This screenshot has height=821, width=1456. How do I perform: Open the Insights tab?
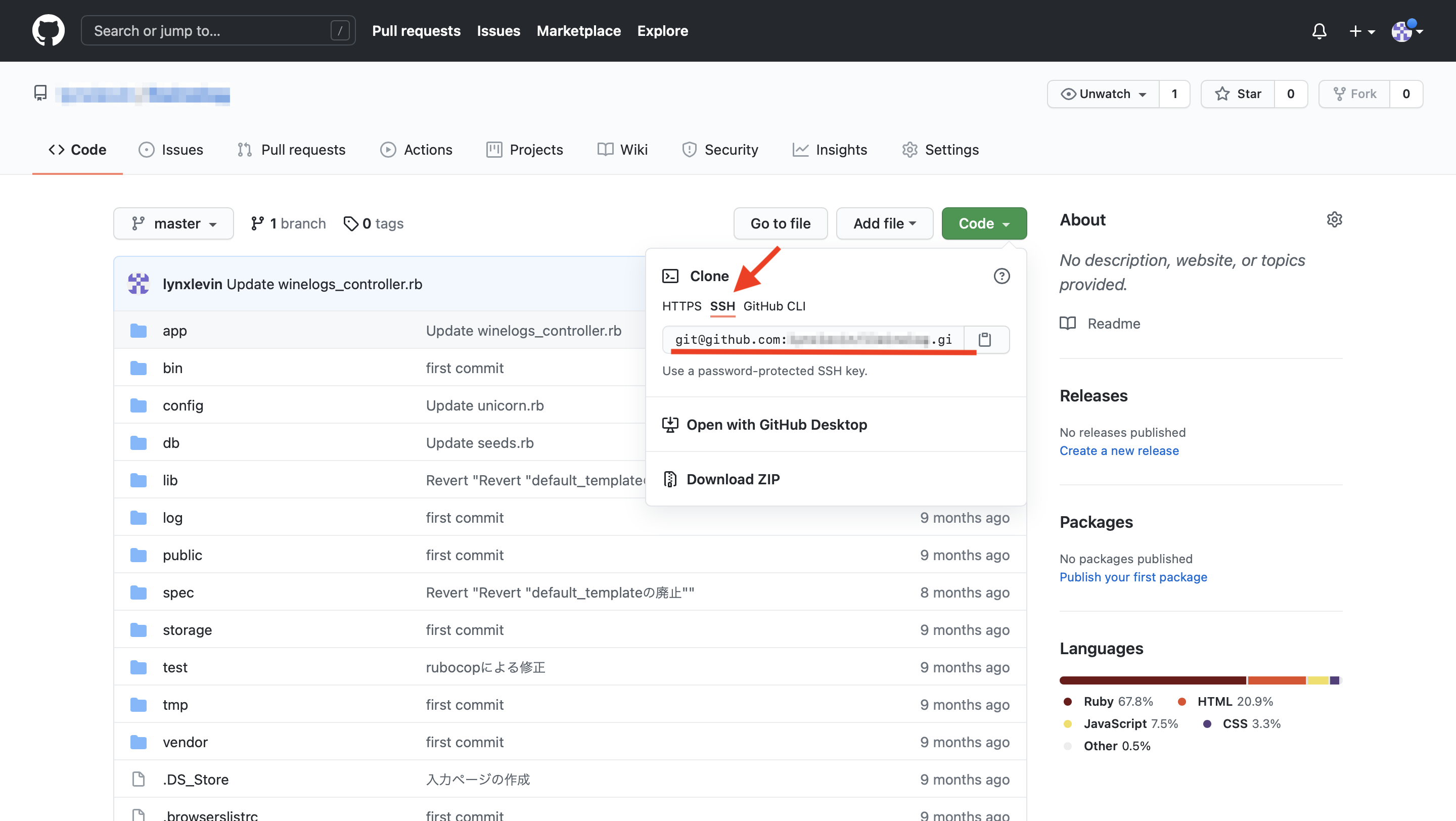coord(842,149)
